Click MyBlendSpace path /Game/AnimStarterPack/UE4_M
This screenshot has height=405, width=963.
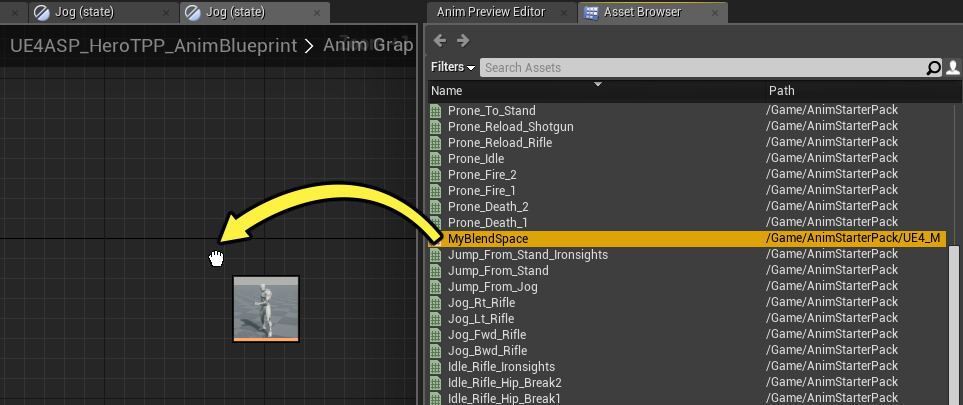(x=853, y=238)
